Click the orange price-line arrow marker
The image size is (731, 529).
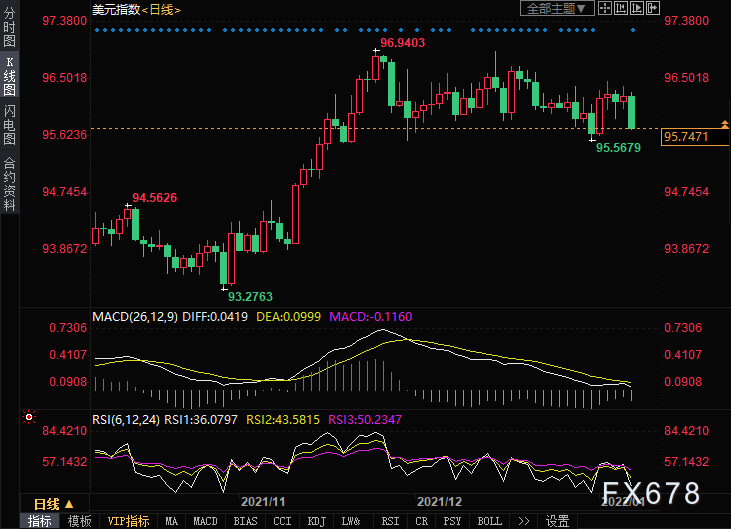click(725, 124)
